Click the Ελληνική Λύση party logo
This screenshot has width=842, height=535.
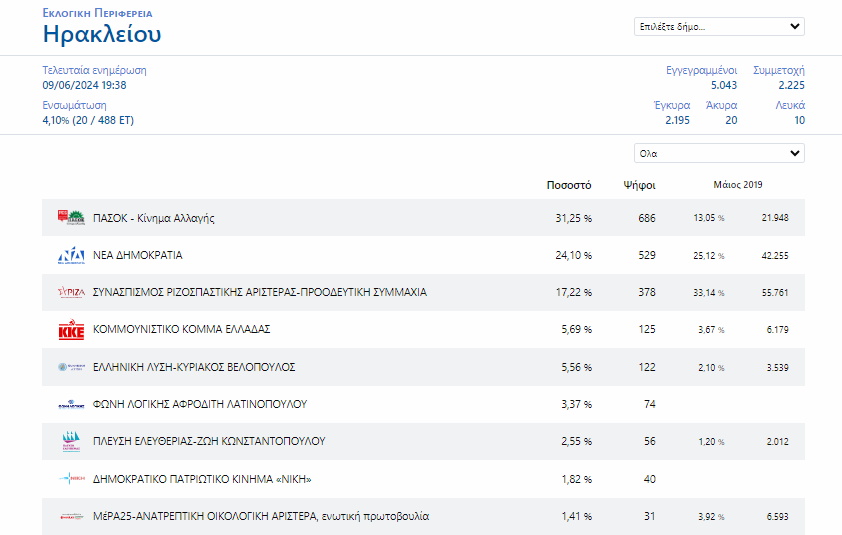pyautogui.click(x=71, y=367)
